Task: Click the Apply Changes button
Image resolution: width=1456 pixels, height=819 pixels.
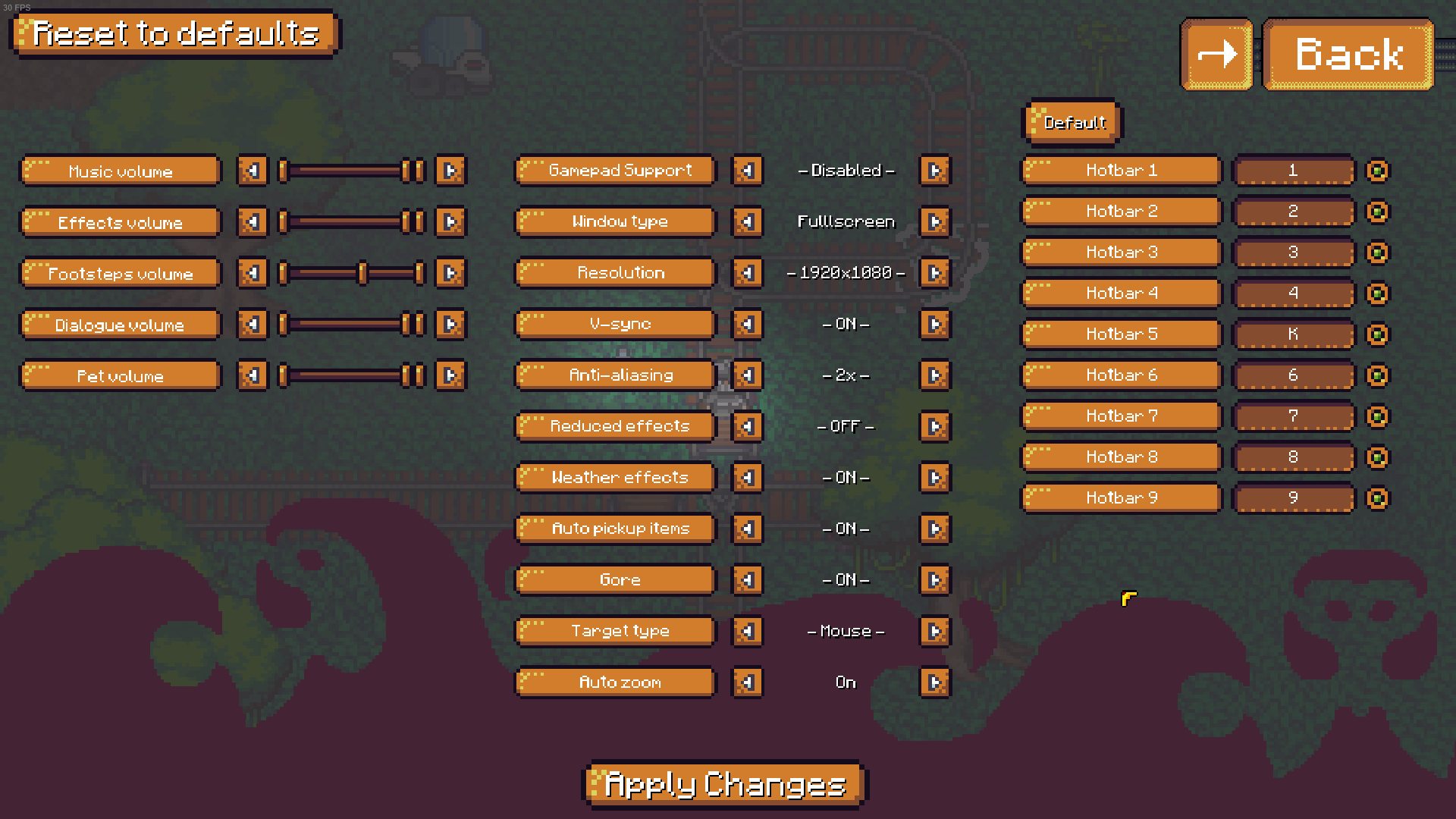Action: [x=725, y=784]
